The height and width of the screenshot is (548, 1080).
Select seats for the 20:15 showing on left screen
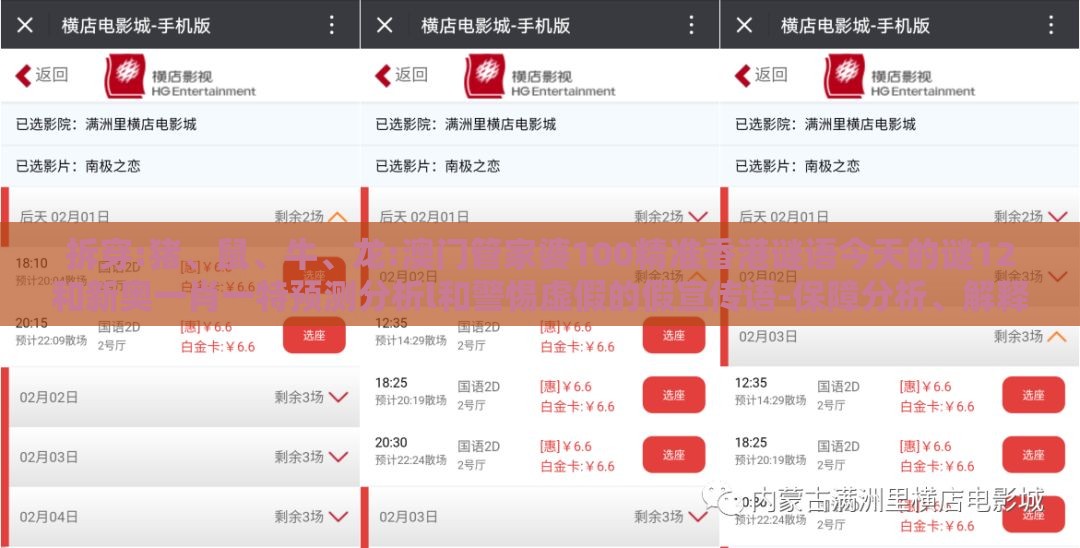point(314,335)
